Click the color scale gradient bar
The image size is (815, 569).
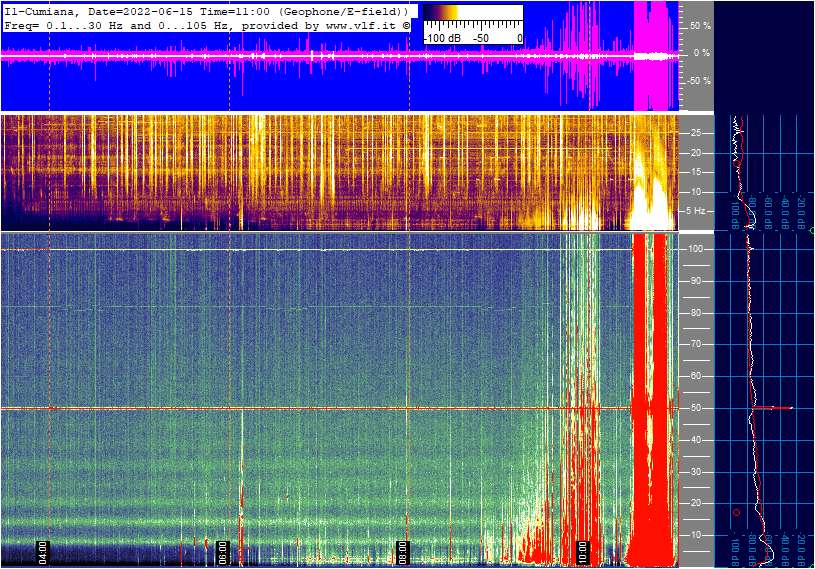pos(472,14)
